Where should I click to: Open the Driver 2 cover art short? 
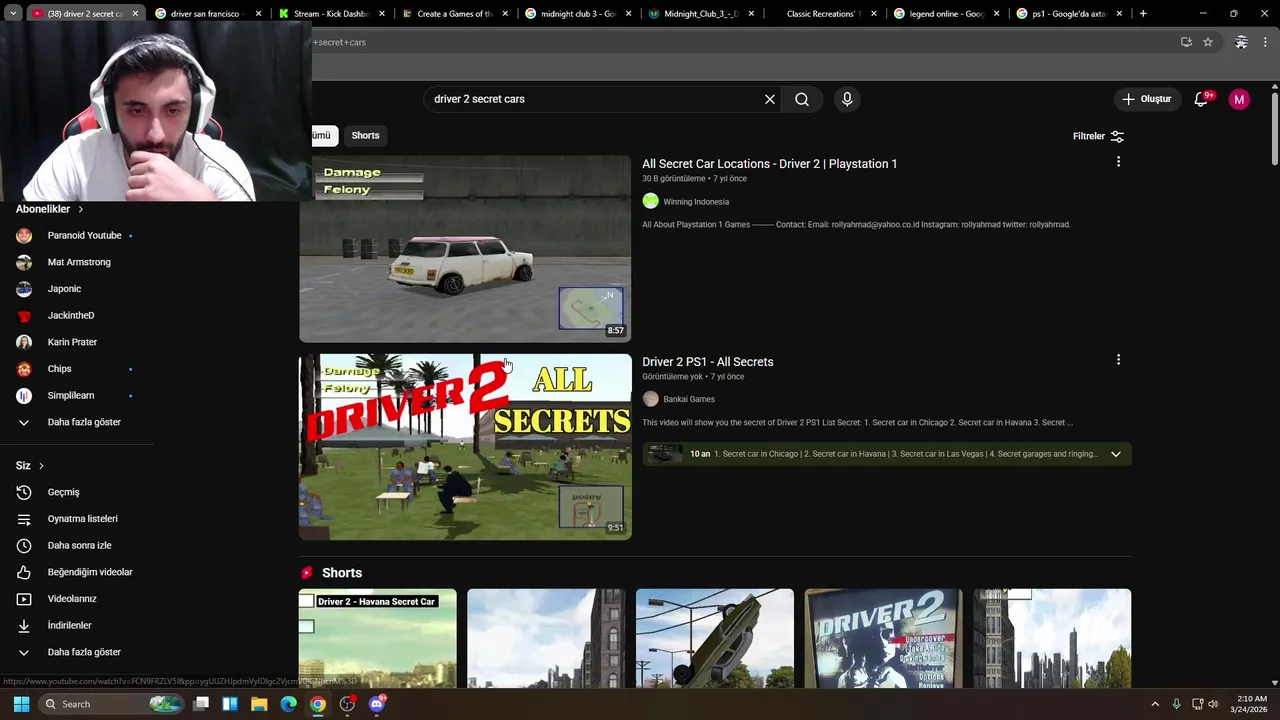point(883,638)
